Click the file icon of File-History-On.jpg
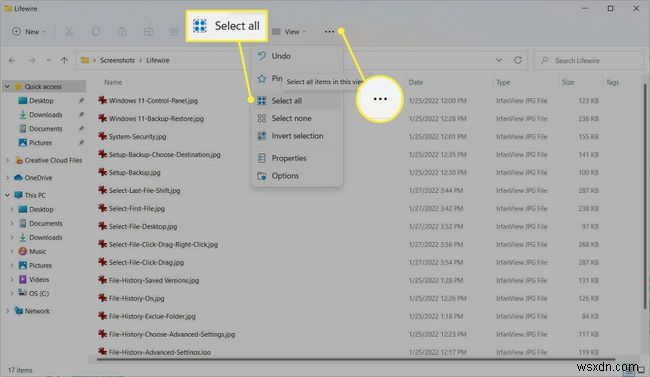 pos(102,298)
